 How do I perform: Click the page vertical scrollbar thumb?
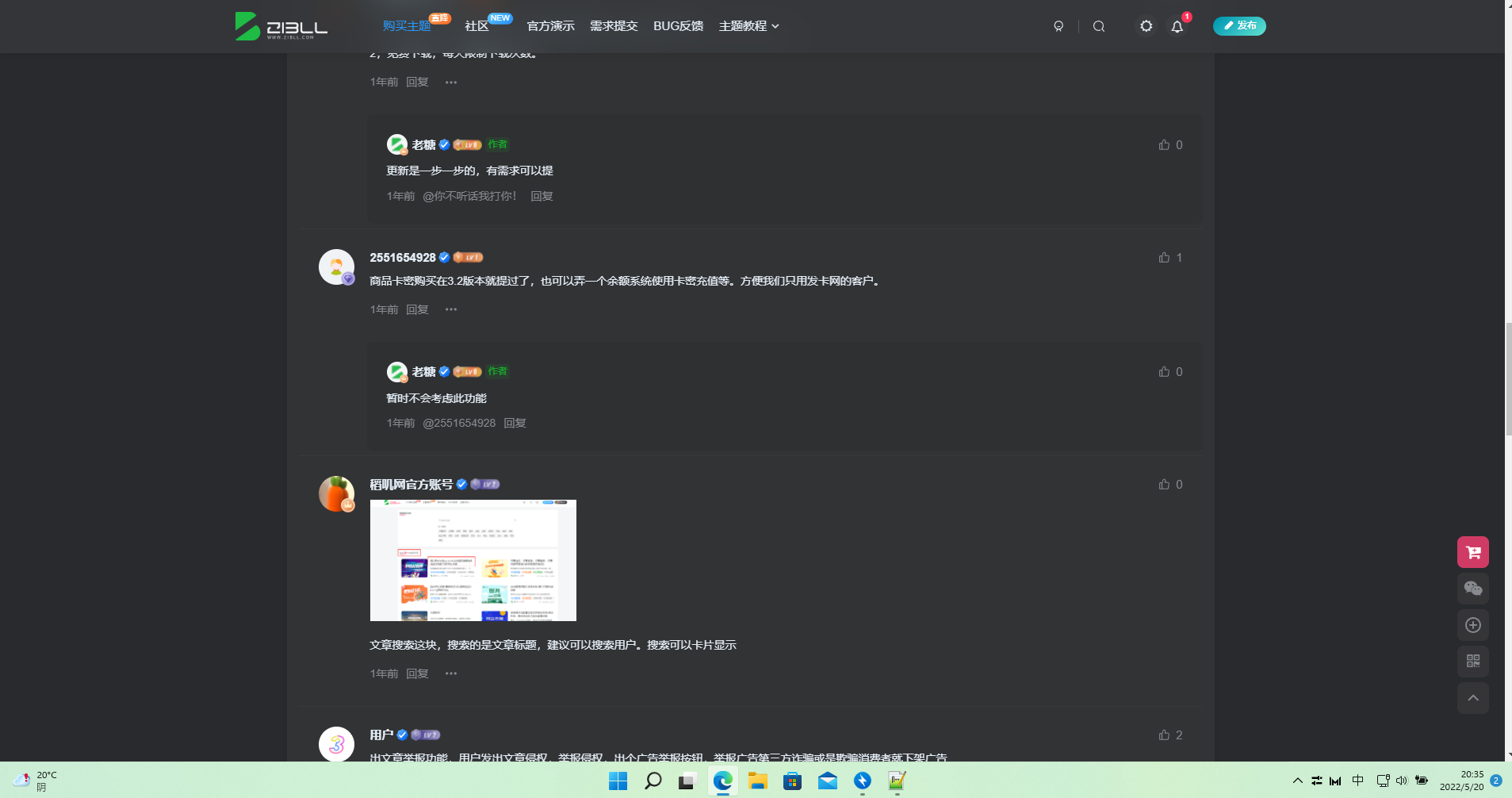[1508, 379]
